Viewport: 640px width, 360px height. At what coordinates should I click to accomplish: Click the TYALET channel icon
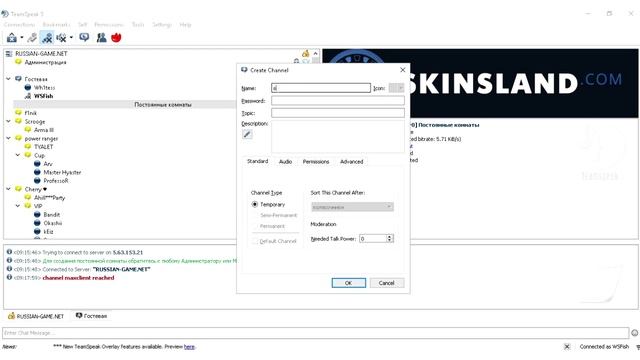tap(28, 147)
